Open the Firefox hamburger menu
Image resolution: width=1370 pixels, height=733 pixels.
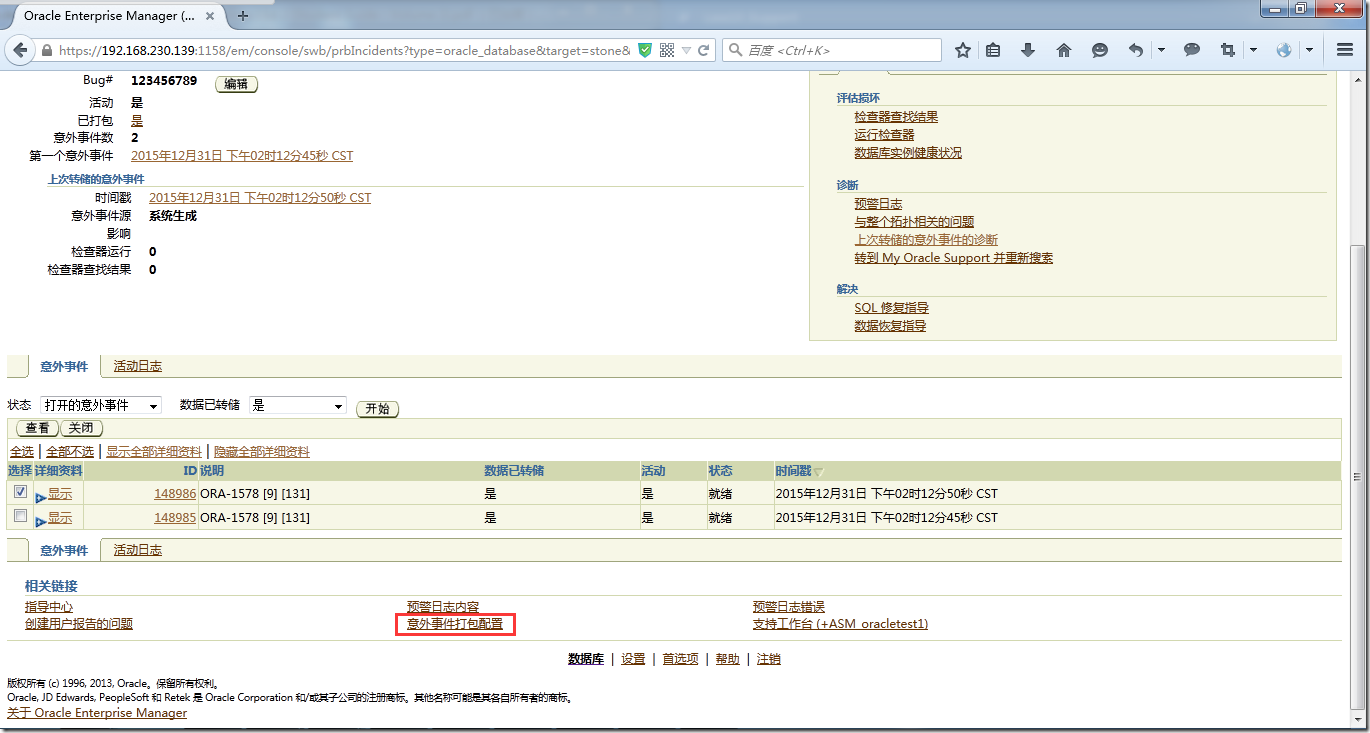click(1345, 50)
